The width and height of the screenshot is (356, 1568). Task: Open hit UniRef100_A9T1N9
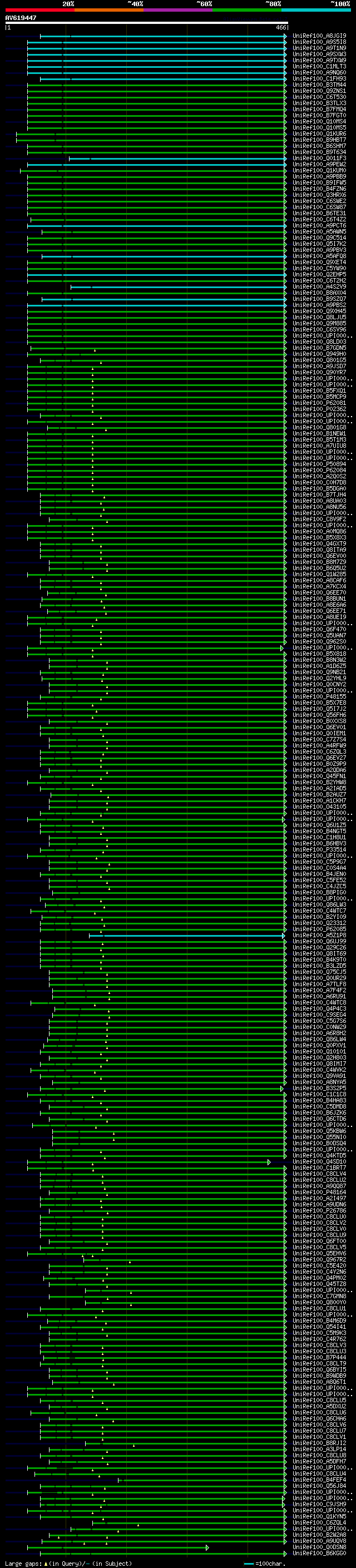pyautogui.click(x=319, y=48)
